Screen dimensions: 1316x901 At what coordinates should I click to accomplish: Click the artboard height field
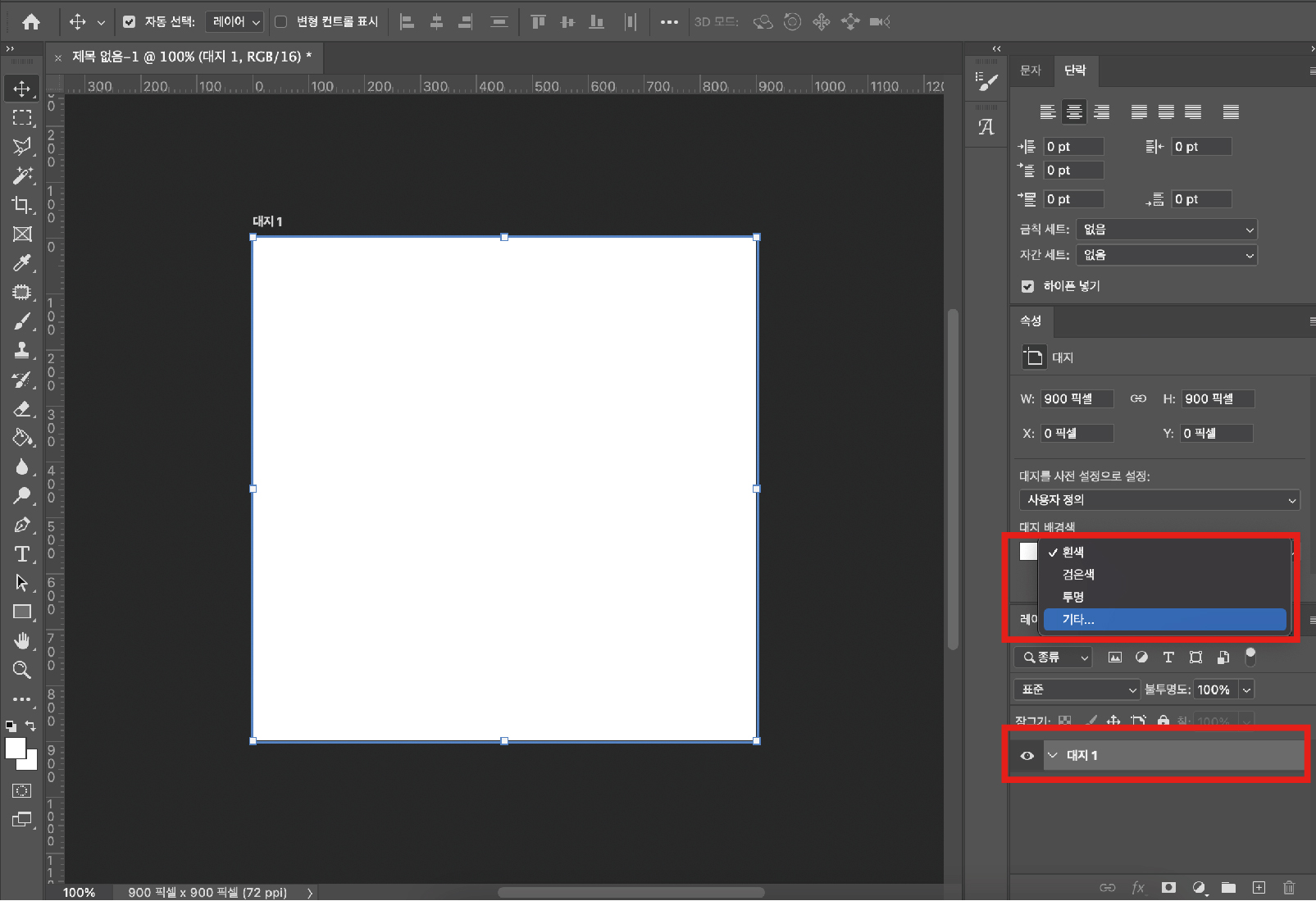pos(1218,399)
